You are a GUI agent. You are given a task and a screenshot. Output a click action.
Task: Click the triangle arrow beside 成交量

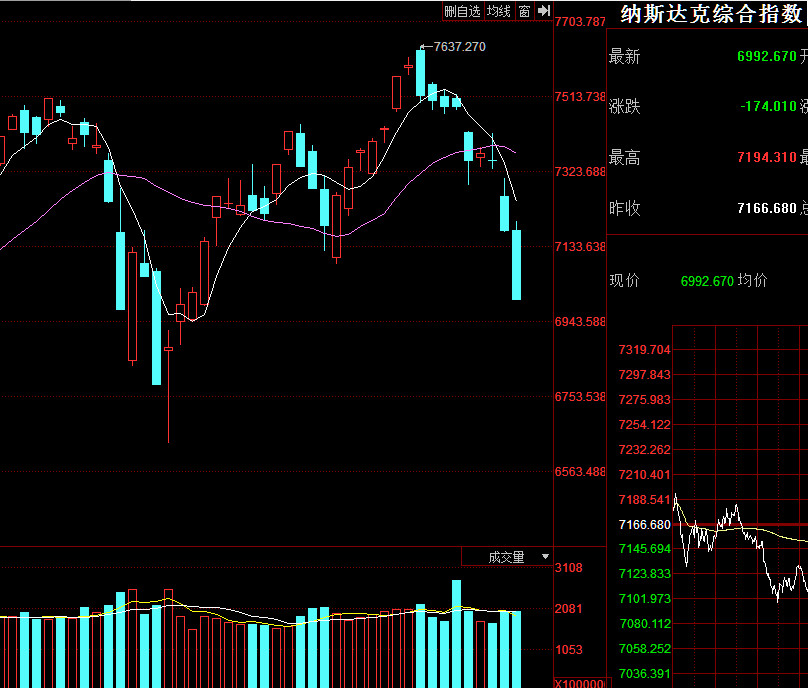point(545,557)
